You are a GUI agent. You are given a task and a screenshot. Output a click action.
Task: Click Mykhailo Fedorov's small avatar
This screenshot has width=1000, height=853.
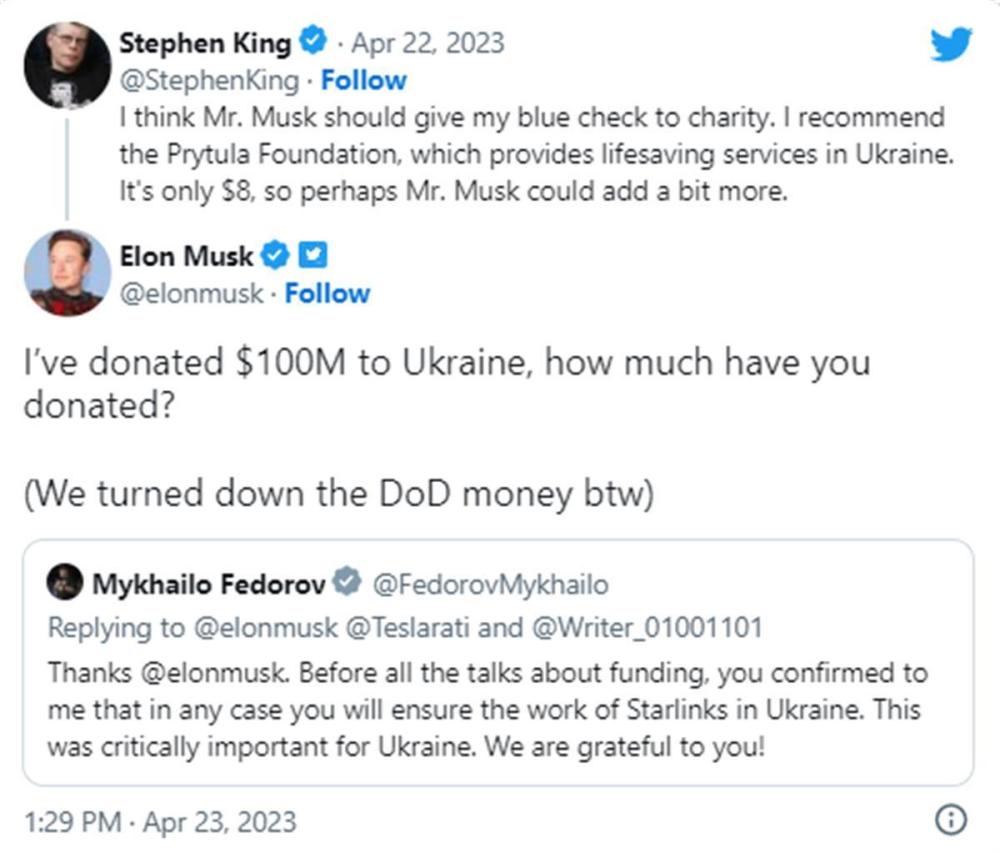pyautogui.click(x=67, y=583)
